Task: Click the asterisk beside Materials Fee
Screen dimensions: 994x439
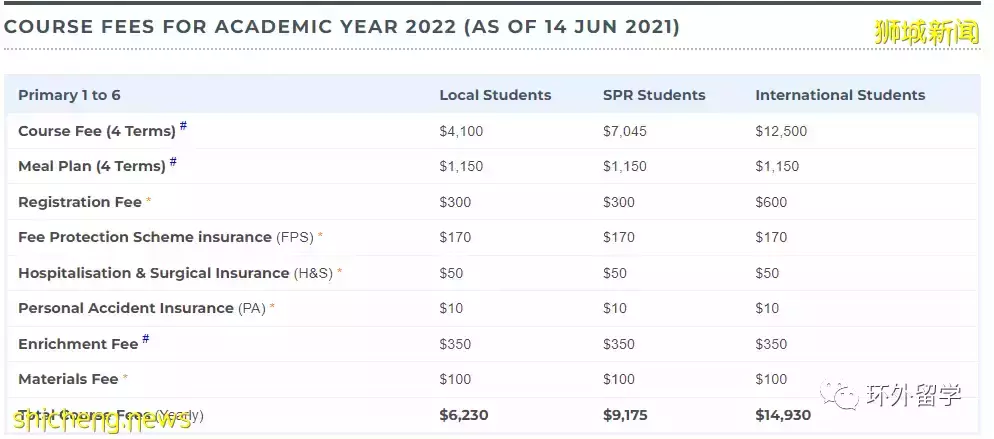Action: point(125,378)
